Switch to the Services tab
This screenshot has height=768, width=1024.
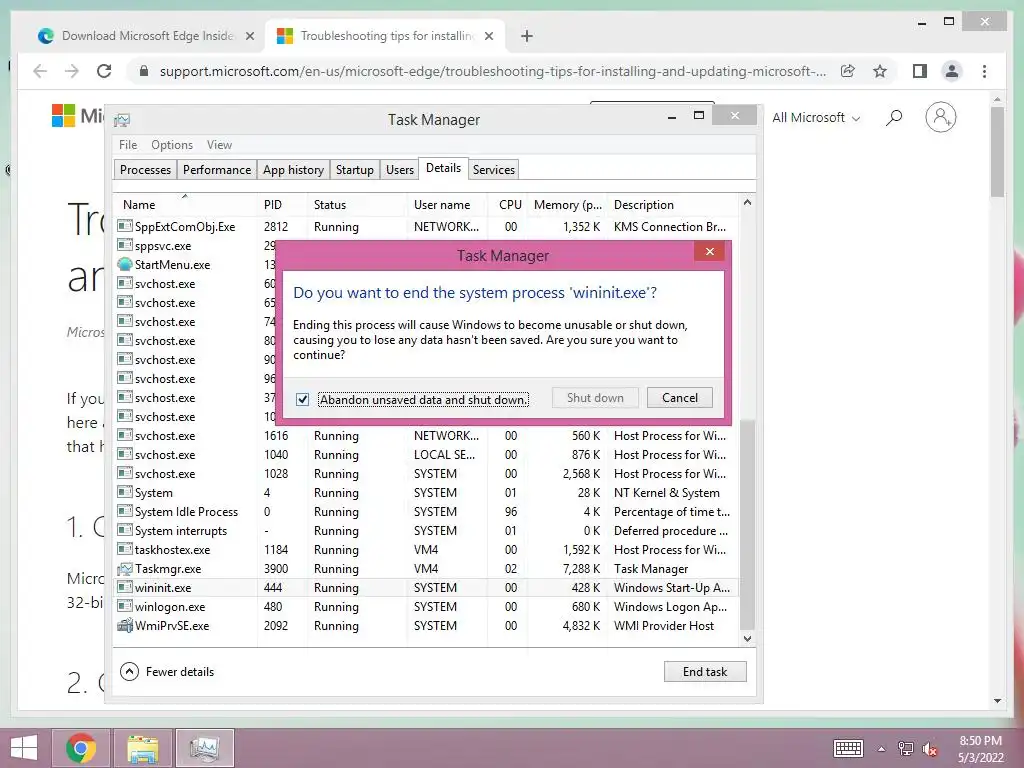point(494,170)
